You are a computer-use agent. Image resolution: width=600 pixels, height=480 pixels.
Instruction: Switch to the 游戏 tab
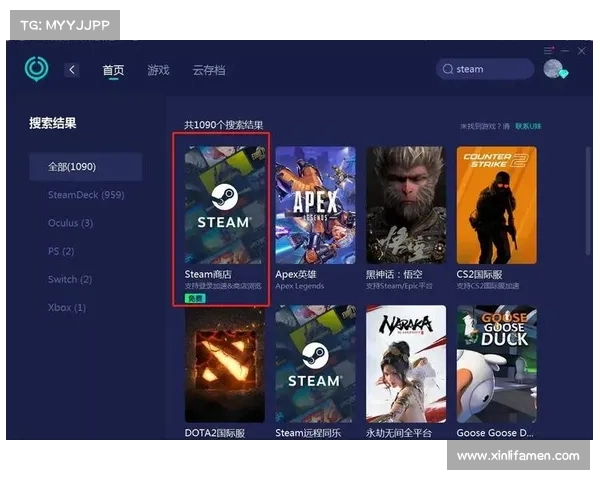pyautogui.click(x=158, y=70)
